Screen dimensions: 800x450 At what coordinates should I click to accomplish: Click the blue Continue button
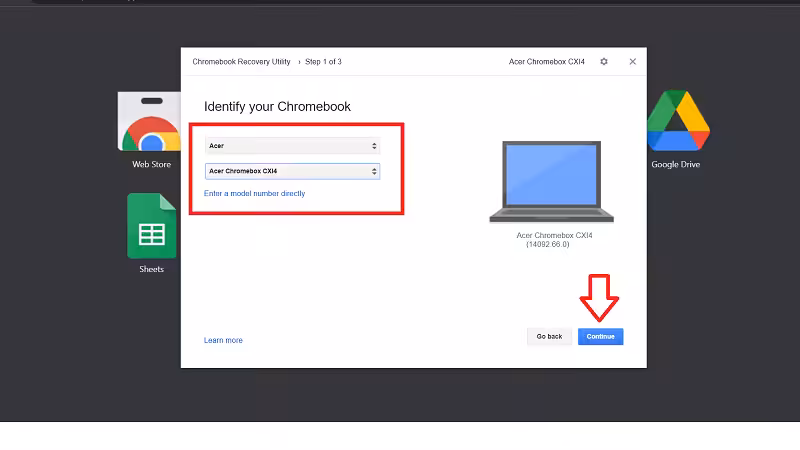tap(601, 337)
